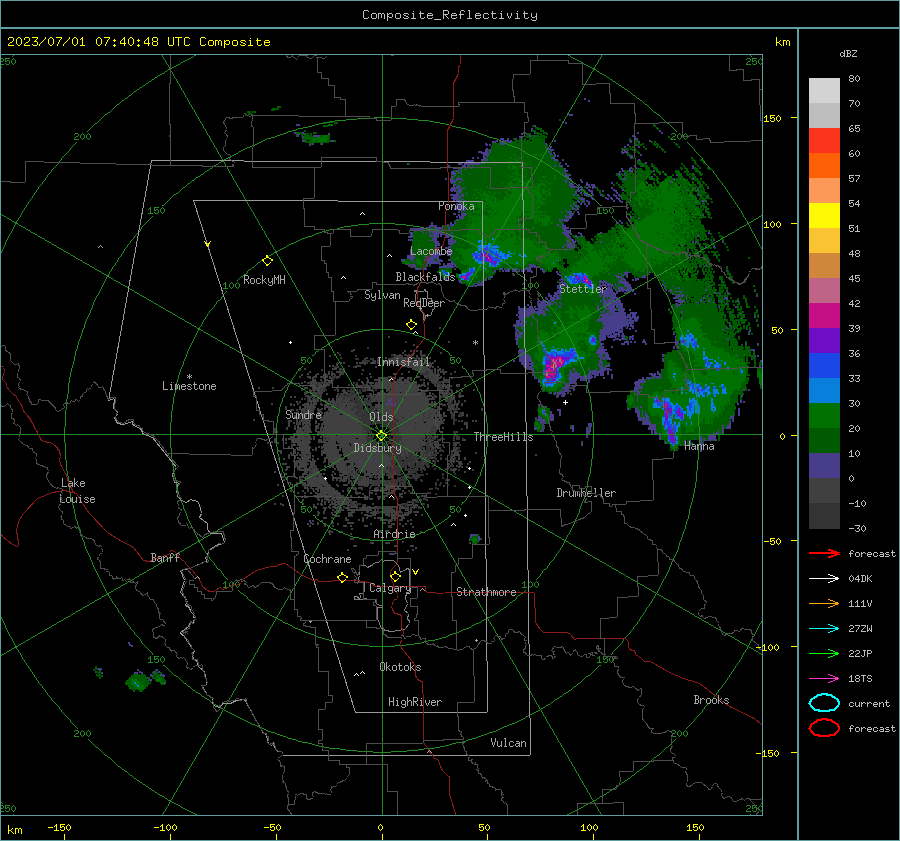Pick the bright green swatch in dBZ scale
Screen dimensions: 900x841
tap(824, 416)
